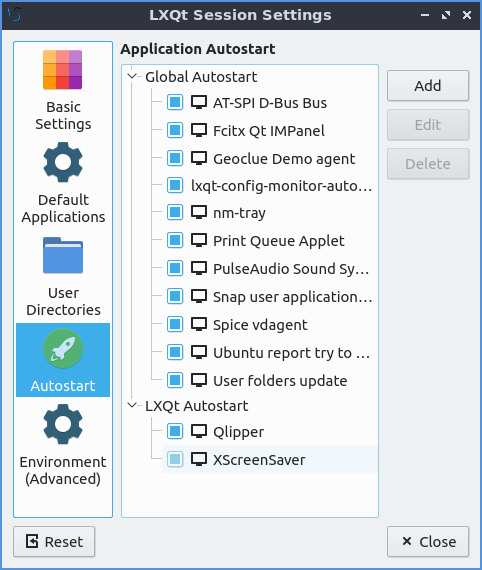Image resolution: width=482 pixels, height=570 pixels.
Task: Select Default Applications gear icon
Action: coord(63,162)
